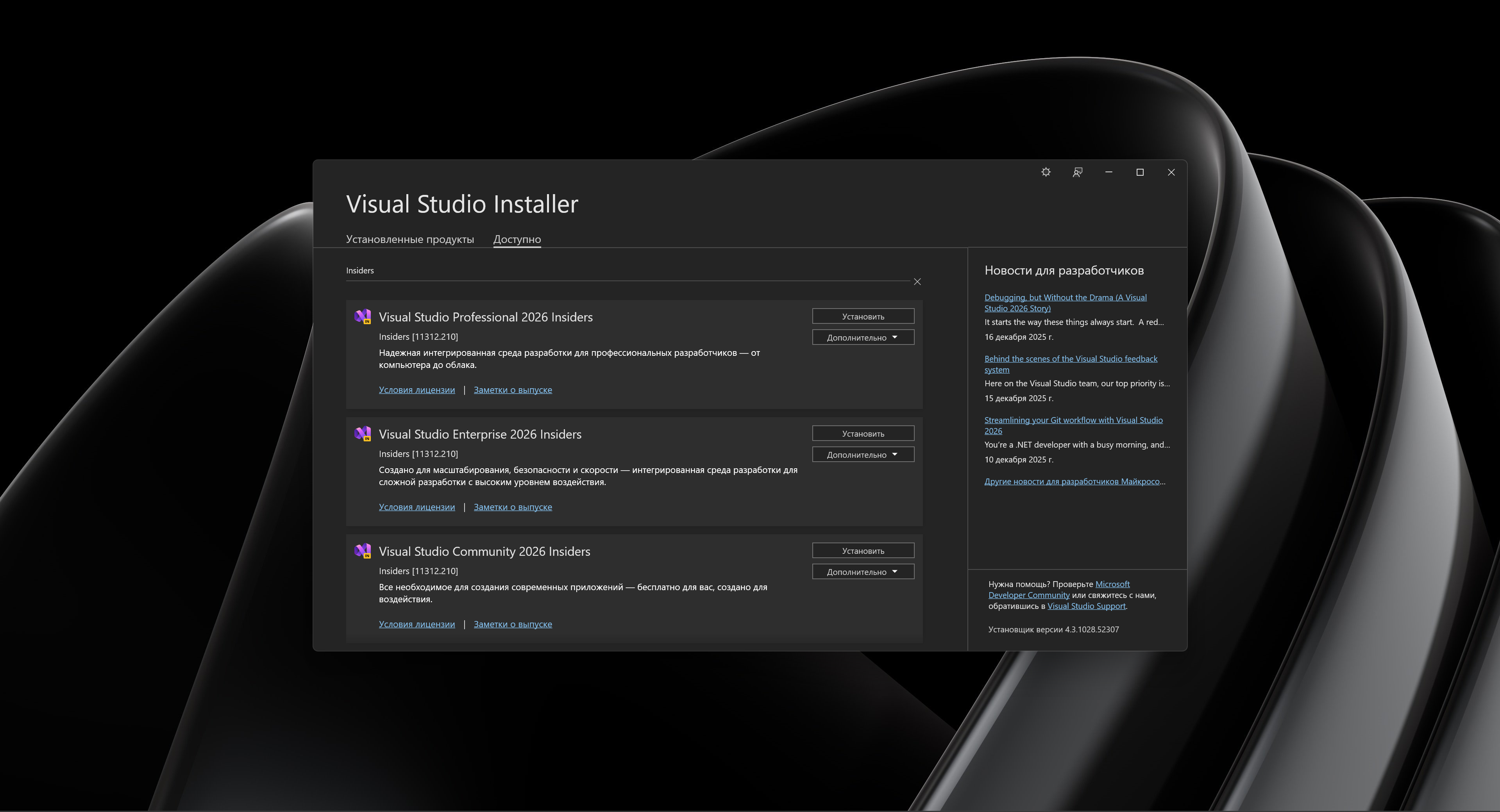Switch to Установленные продукты tab
The height and width of the screenshot is (812, 1500).
(409, 239)
